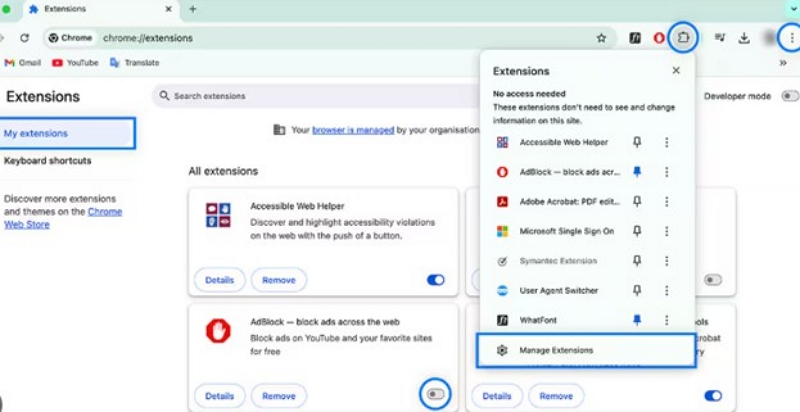Image resolution: width=800 pixels, height=412 pixels.
Task: Unpin AdBlock in the Extensions popup
Action: click(x=637, y=172)
